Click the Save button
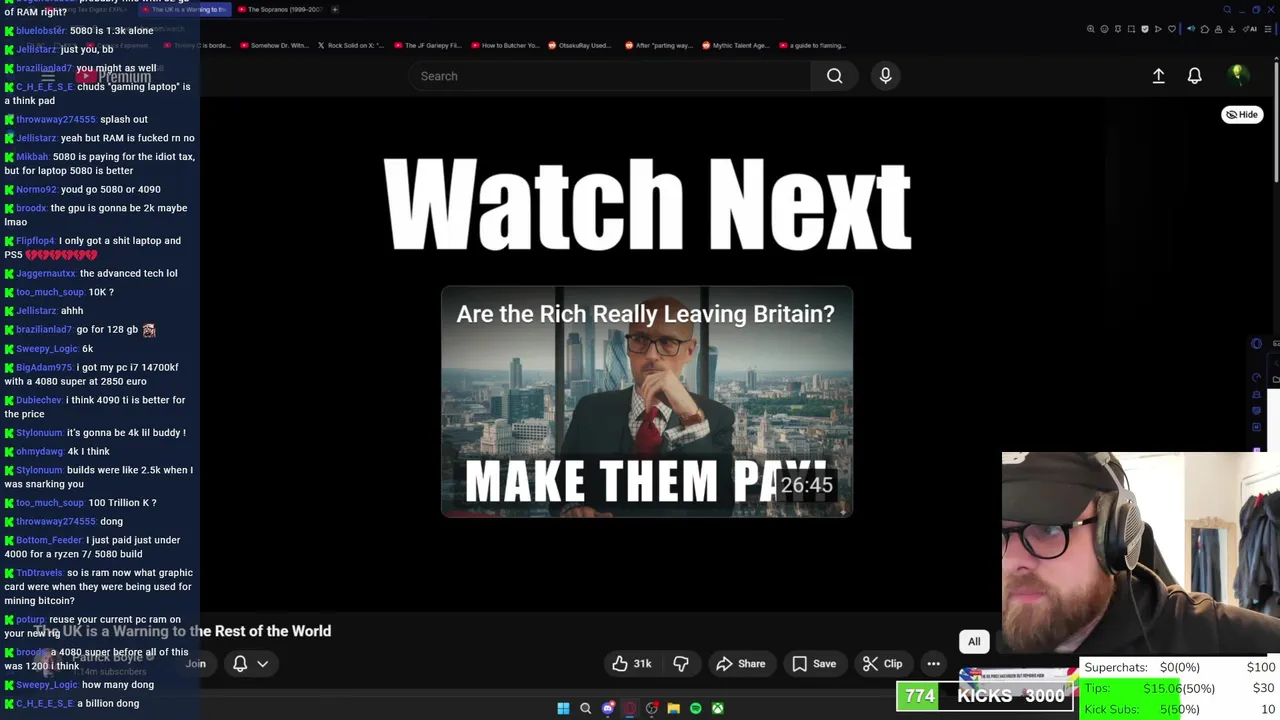The width and height of the screenshot is (1280, 720). pos(814,664)
